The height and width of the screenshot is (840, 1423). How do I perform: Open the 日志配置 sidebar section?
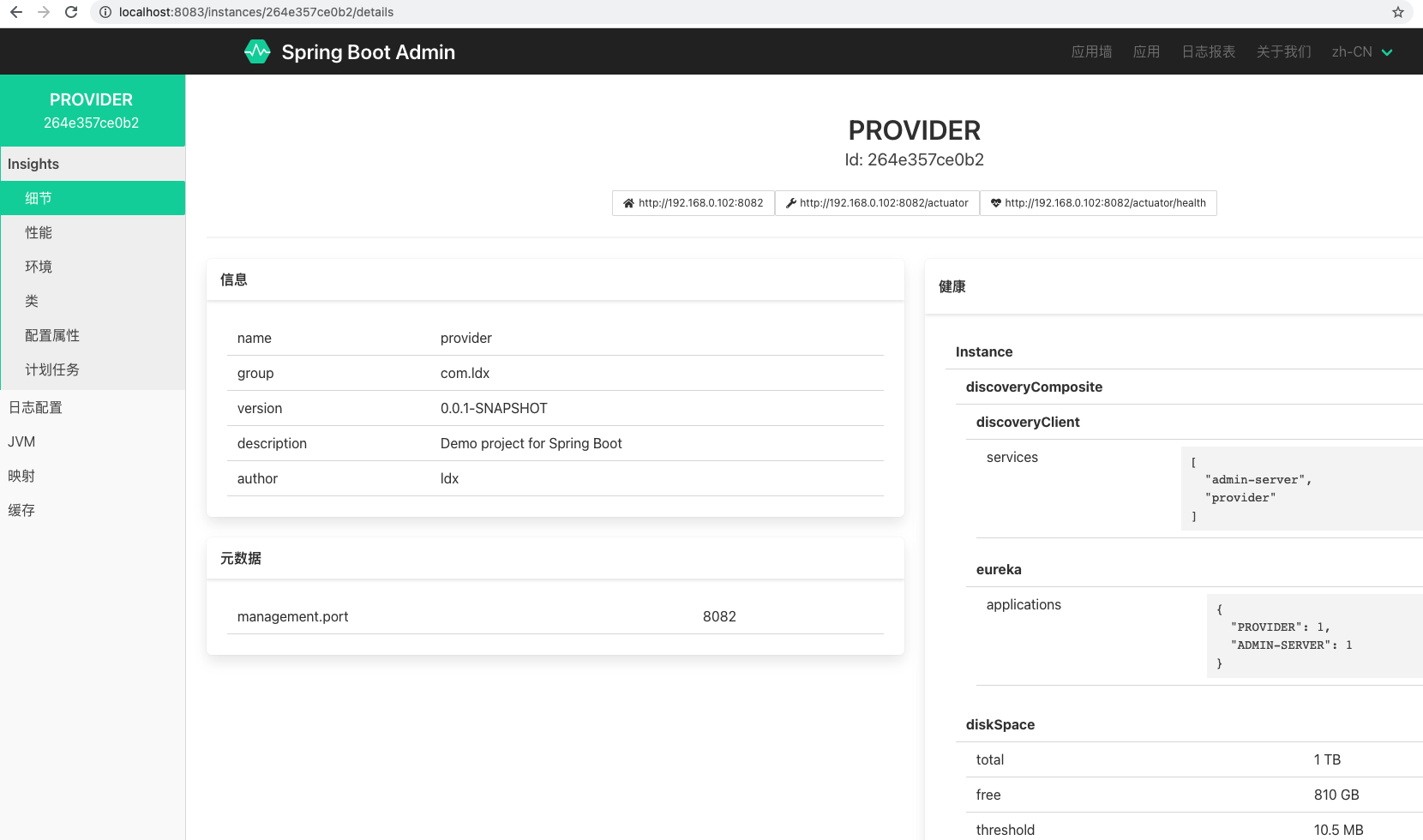[93, 407]
